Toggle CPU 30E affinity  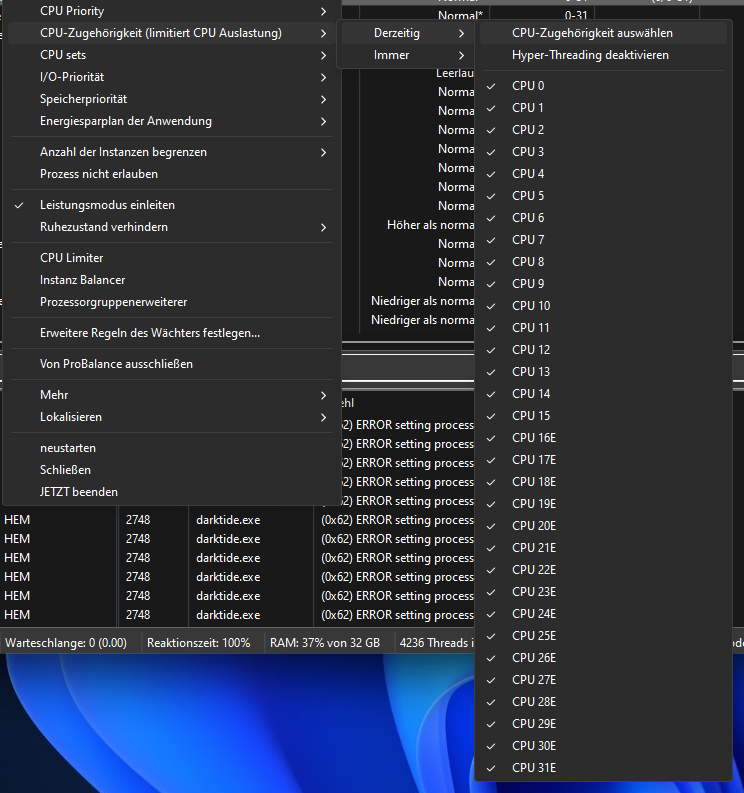pos(603,746)
